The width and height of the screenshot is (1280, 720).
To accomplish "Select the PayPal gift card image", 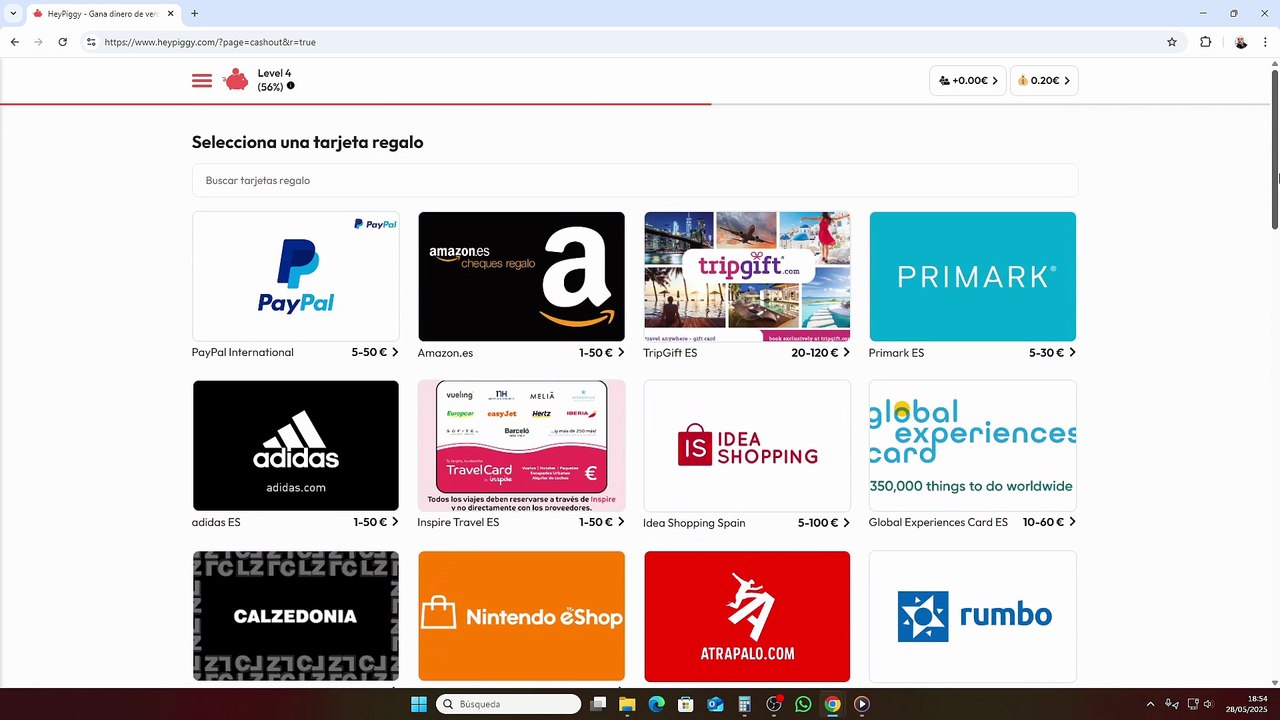I will coord(296,276).
